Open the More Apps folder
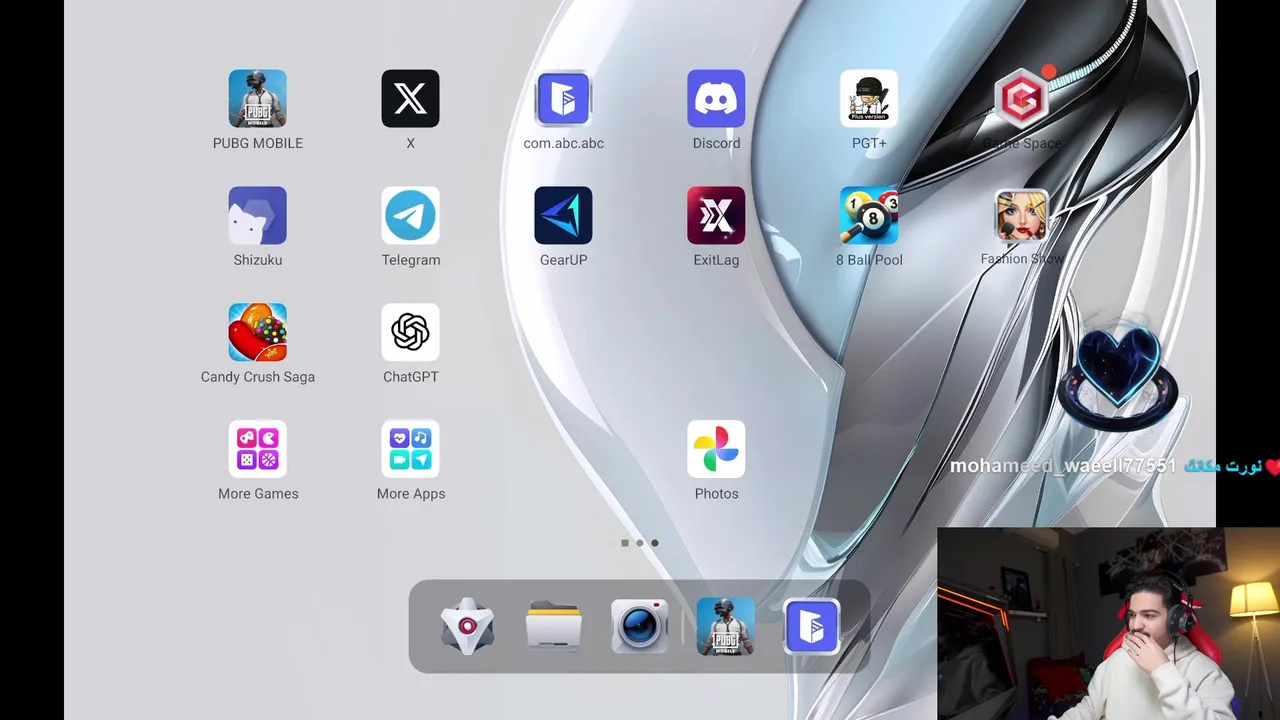Image resolution: width=1280 pixels, height=720 pixels. 410,449
